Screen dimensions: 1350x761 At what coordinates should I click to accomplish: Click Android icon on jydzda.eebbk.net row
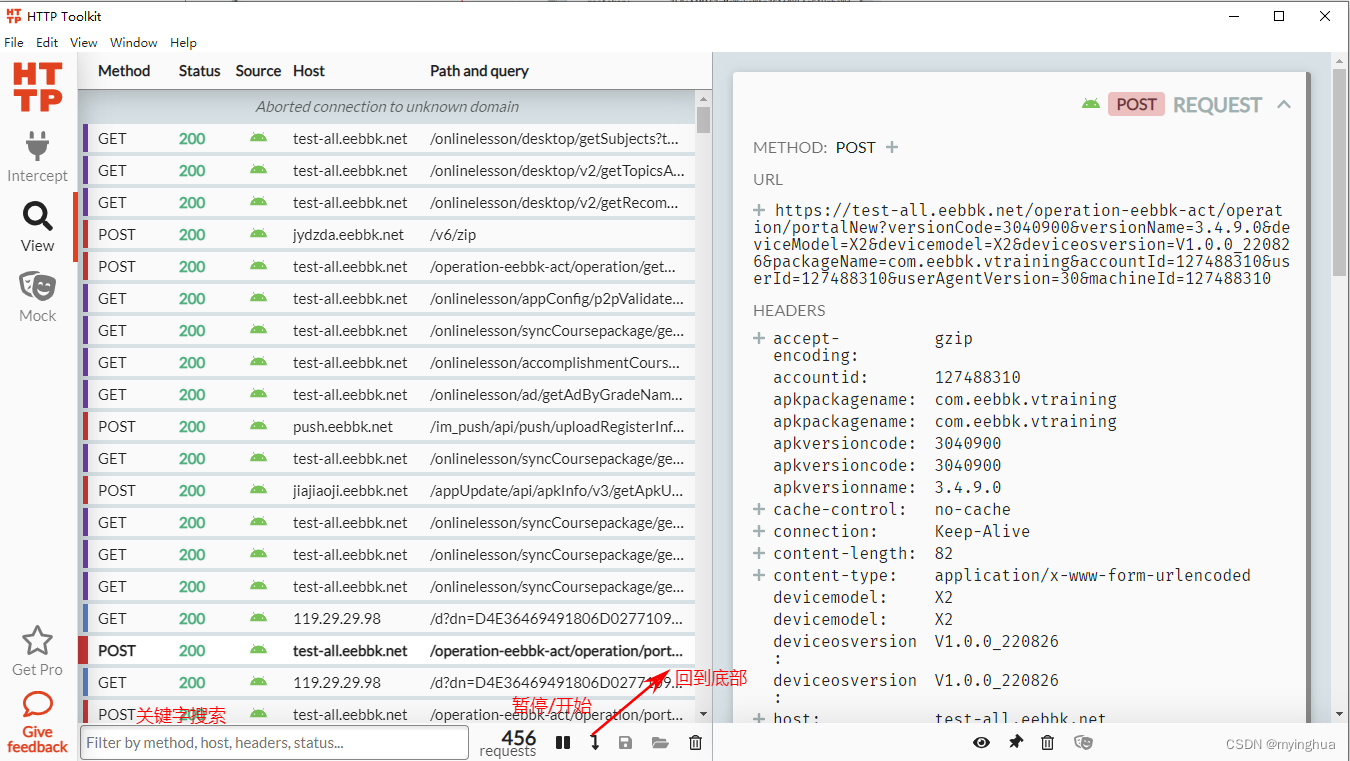coord(258,234)
